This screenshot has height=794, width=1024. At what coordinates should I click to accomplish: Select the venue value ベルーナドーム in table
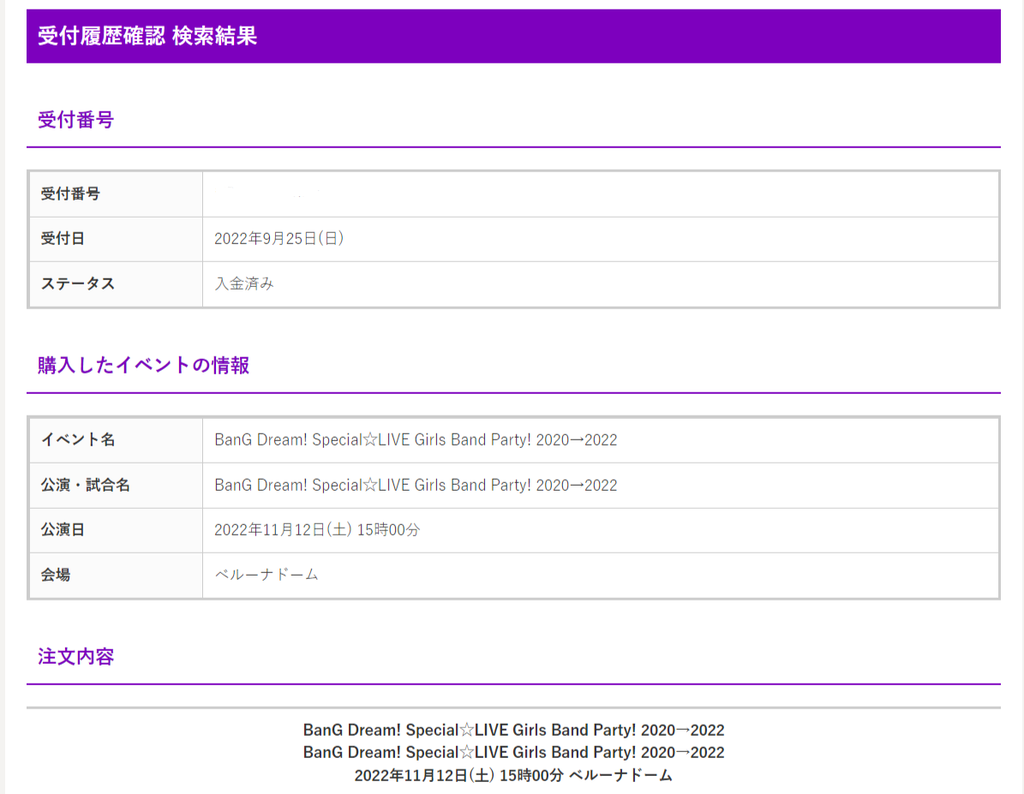[x=266, y=575]
